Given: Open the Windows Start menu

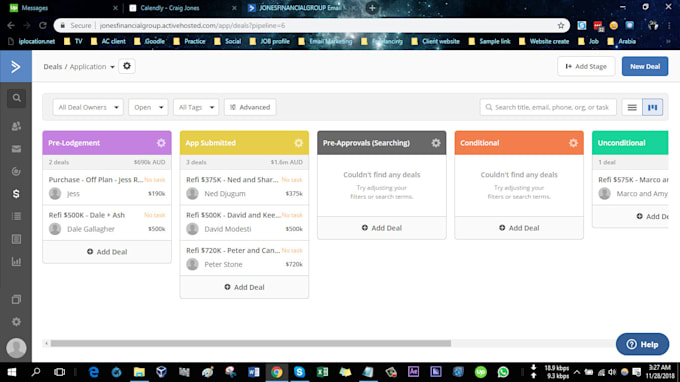Looking at the screenshot, I should (12, 372).
